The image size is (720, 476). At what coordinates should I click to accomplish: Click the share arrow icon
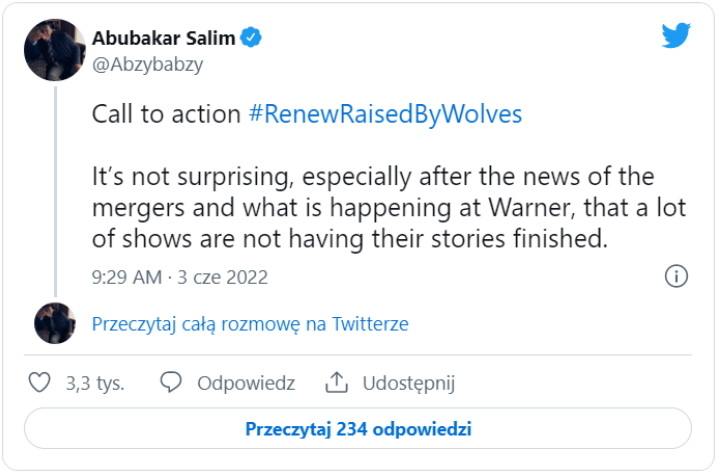[336, 382]
